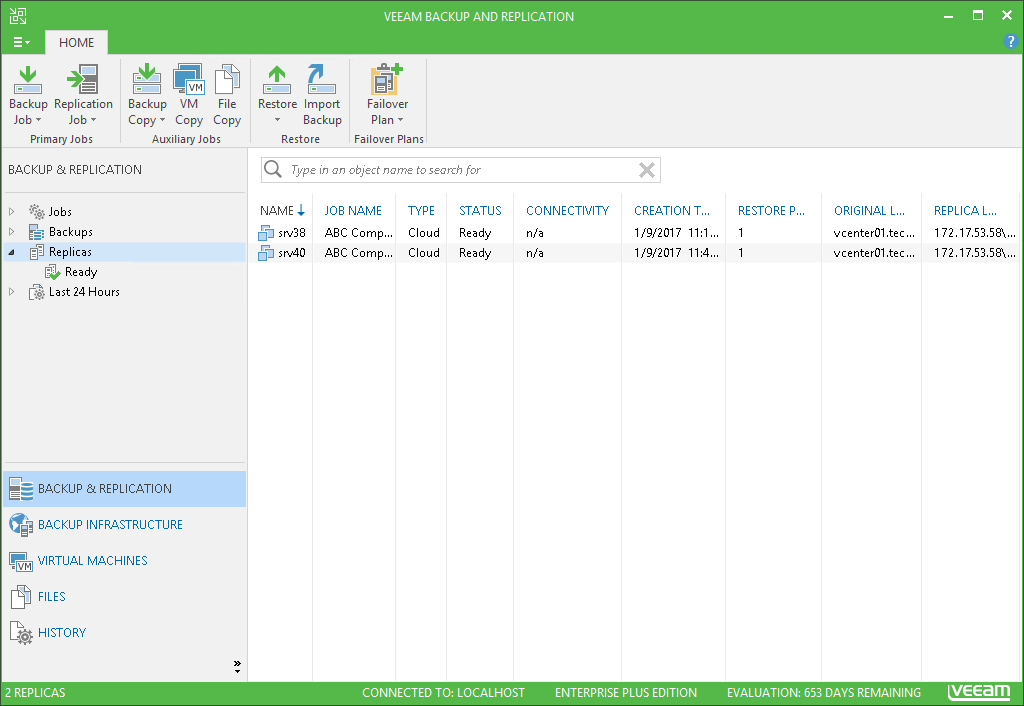Open the help question mark icon
The height and width of the screenshot is (706, 1024).
[x=1010, y=42]
